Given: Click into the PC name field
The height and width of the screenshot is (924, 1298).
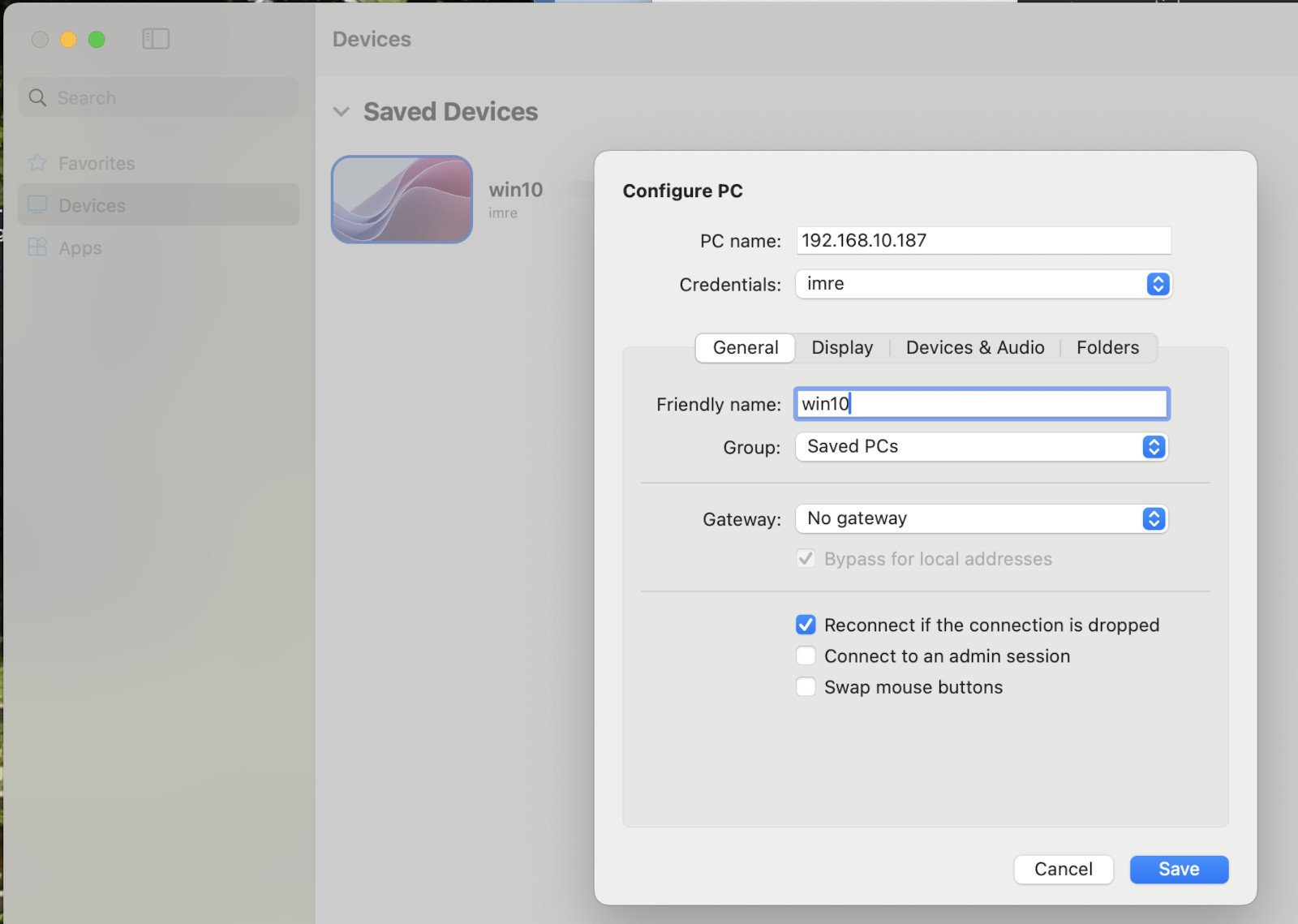Looking at the screenshot, I should [982, 241].
